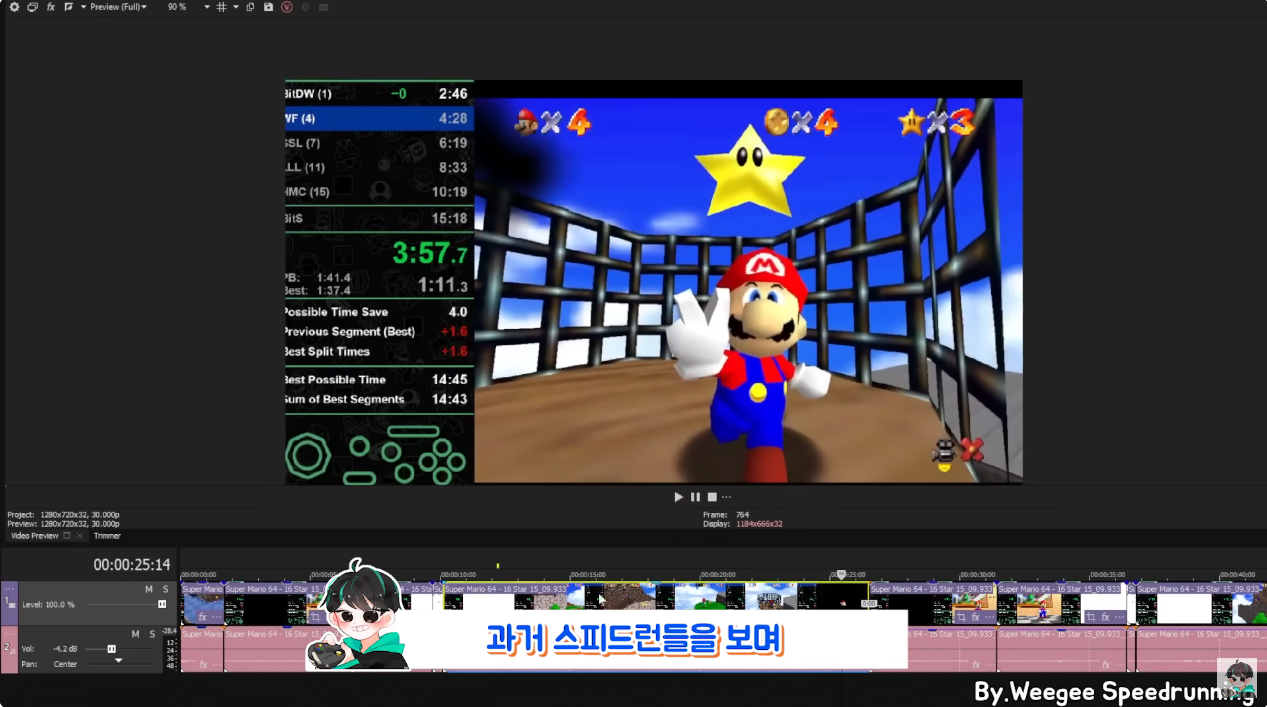Copy preview snapshot to clipboard

[x=251, y=7]
